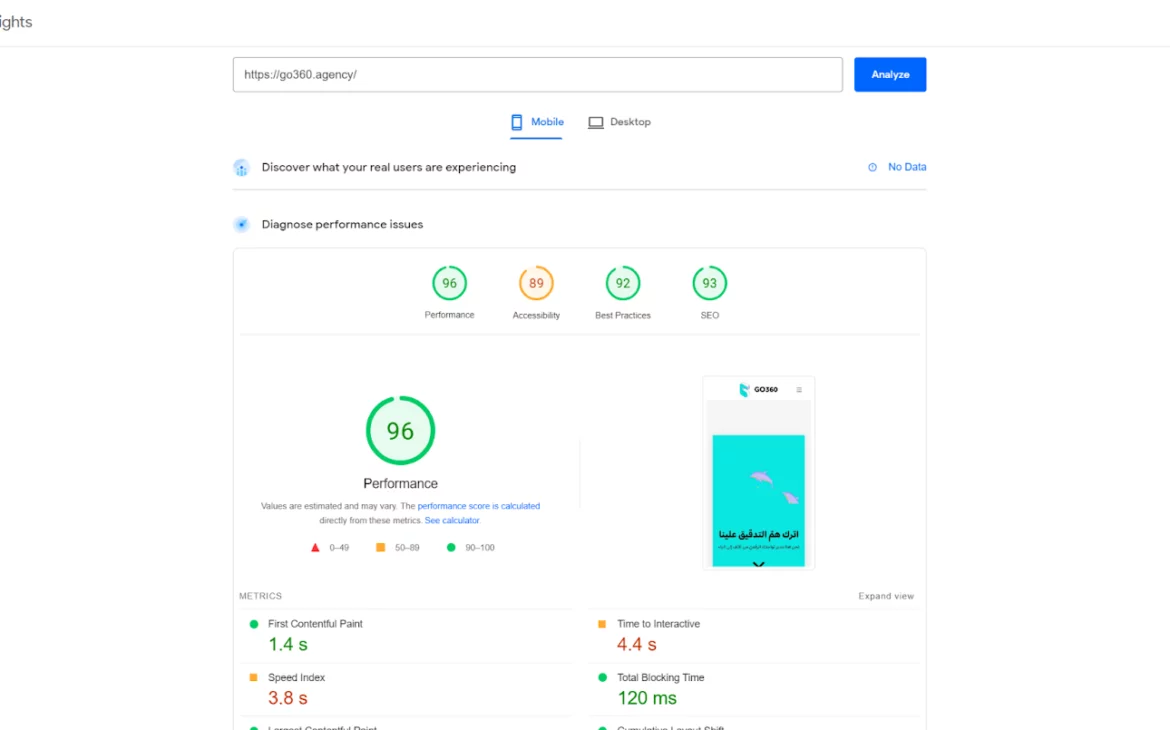Click the SEO label under gauge
Viewport: 1170px width, 730px height.
point(710,316)
